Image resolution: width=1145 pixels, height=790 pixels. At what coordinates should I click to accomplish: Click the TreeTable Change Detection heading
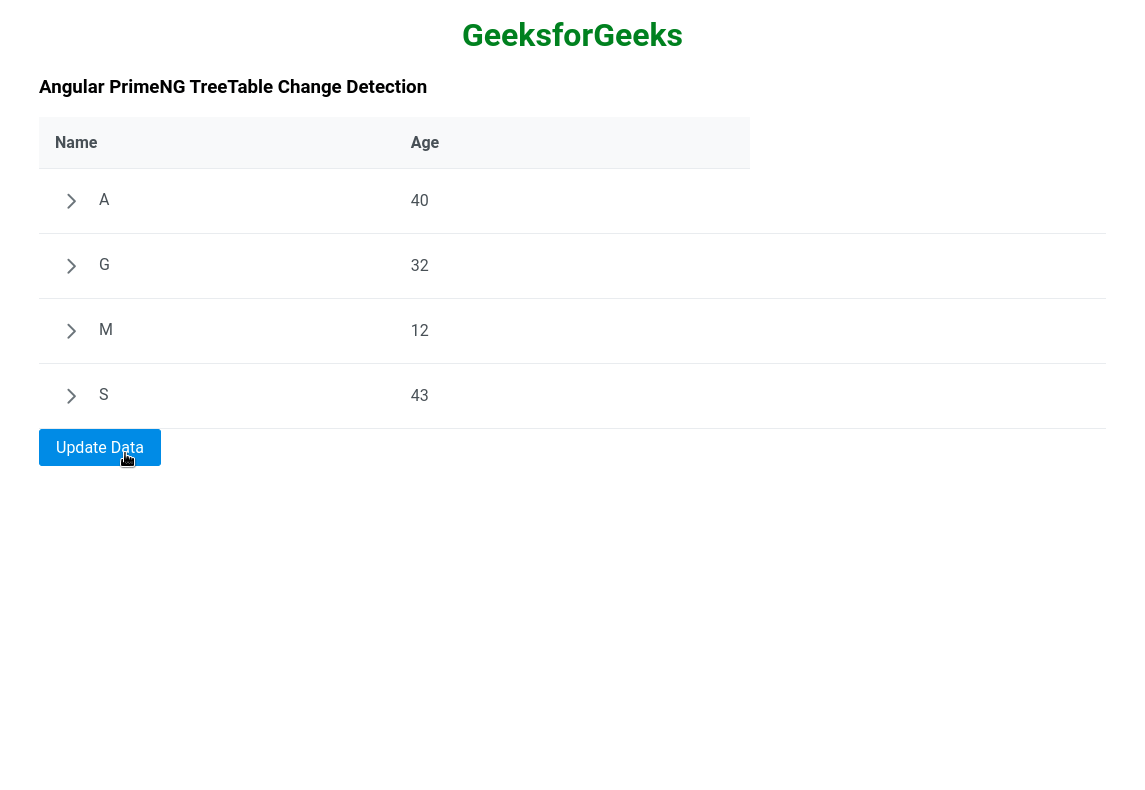(x=233, y=87)
